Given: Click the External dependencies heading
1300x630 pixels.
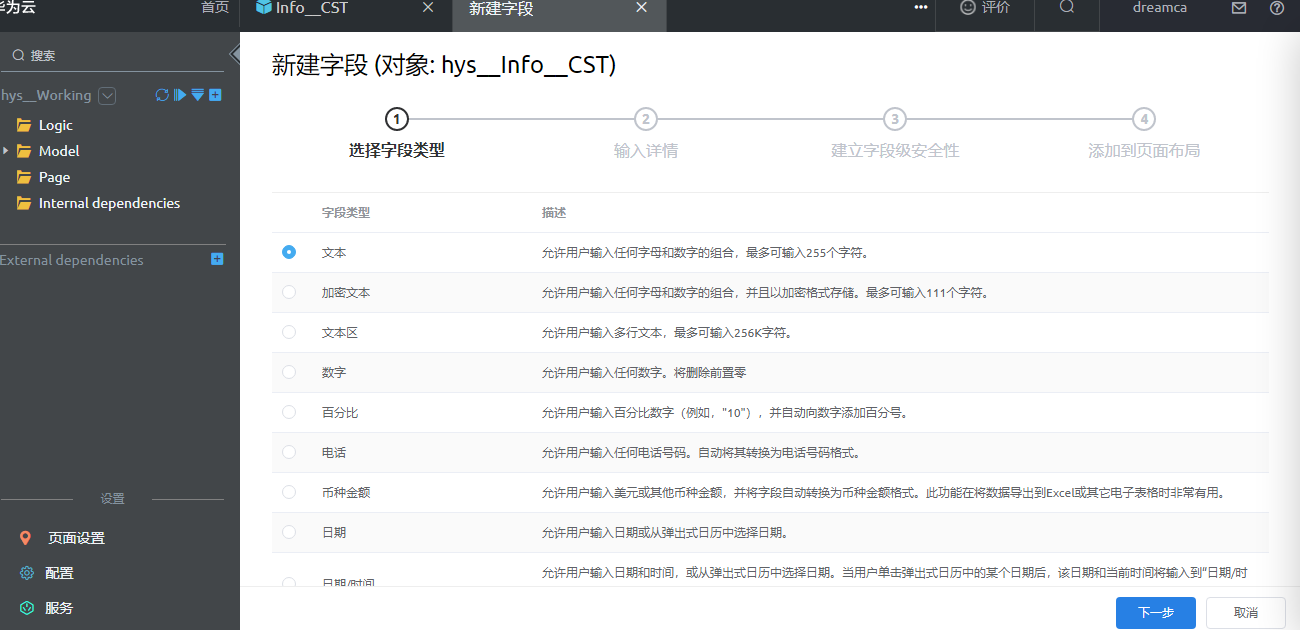Looking at the screenshot, I should (x=72, y=260).
